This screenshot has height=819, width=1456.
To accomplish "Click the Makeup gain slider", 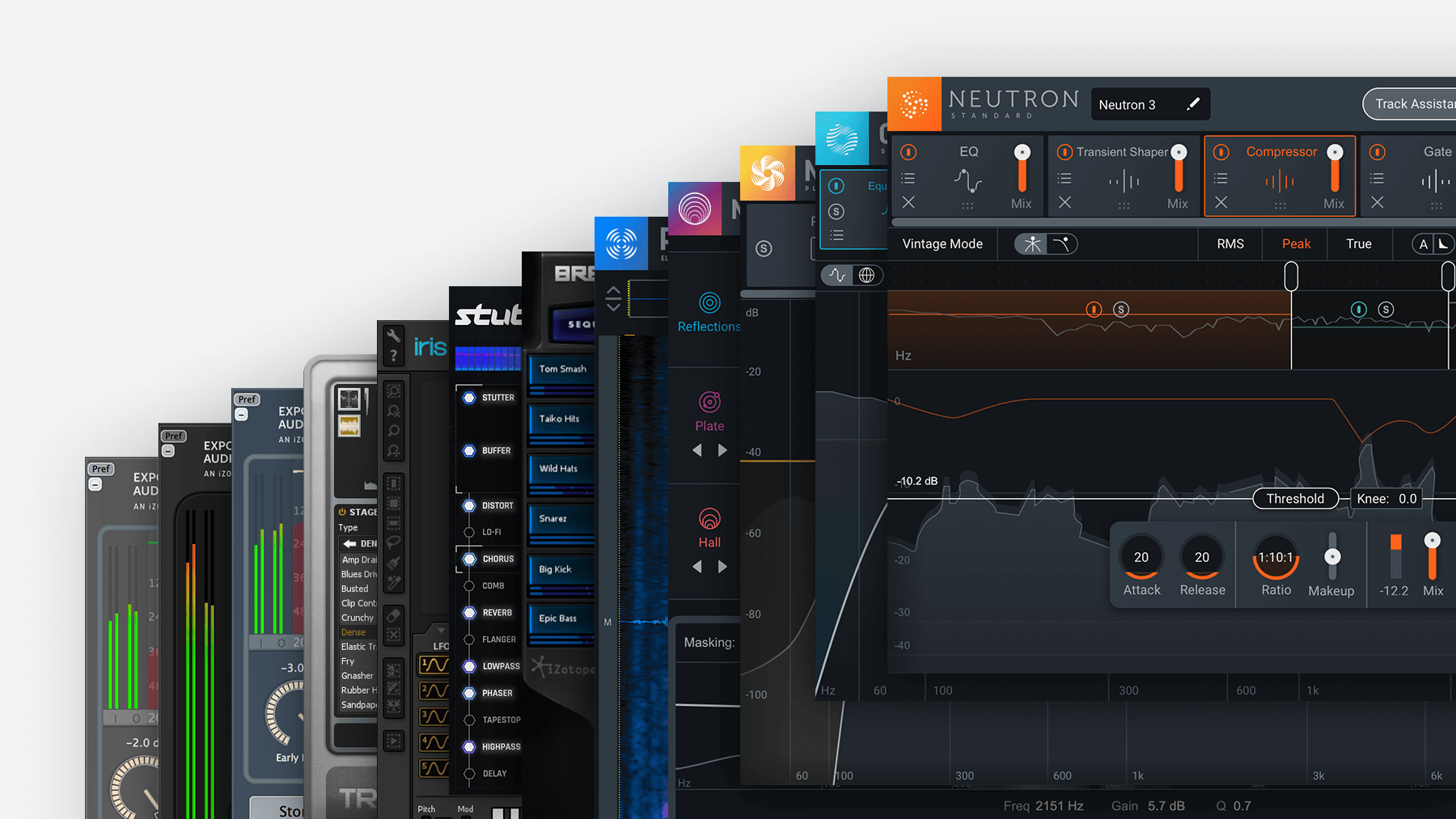I will [x=1331, y=556].
